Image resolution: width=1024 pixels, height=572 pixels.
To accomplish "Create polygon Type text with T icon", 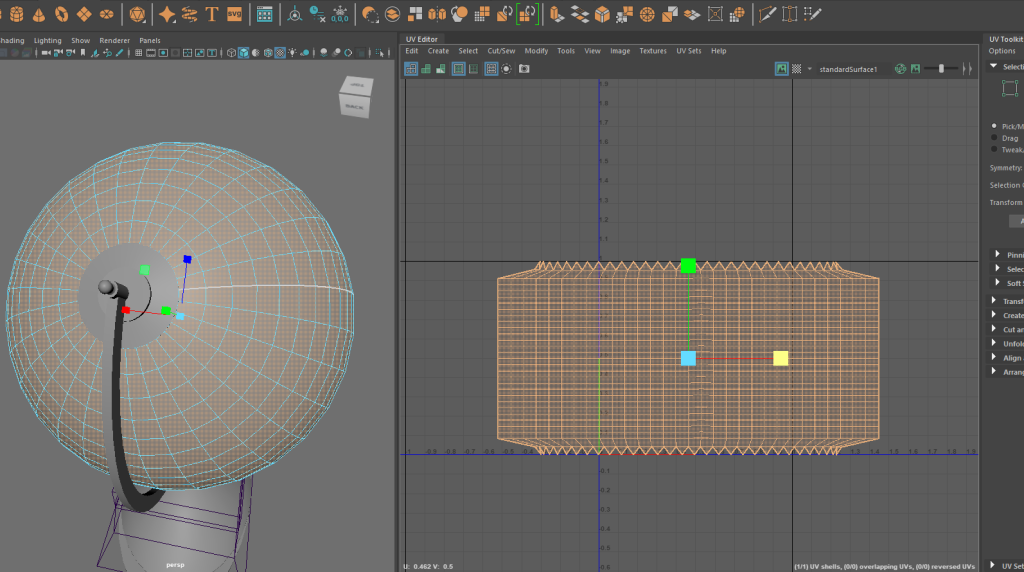I will point(212,14).
